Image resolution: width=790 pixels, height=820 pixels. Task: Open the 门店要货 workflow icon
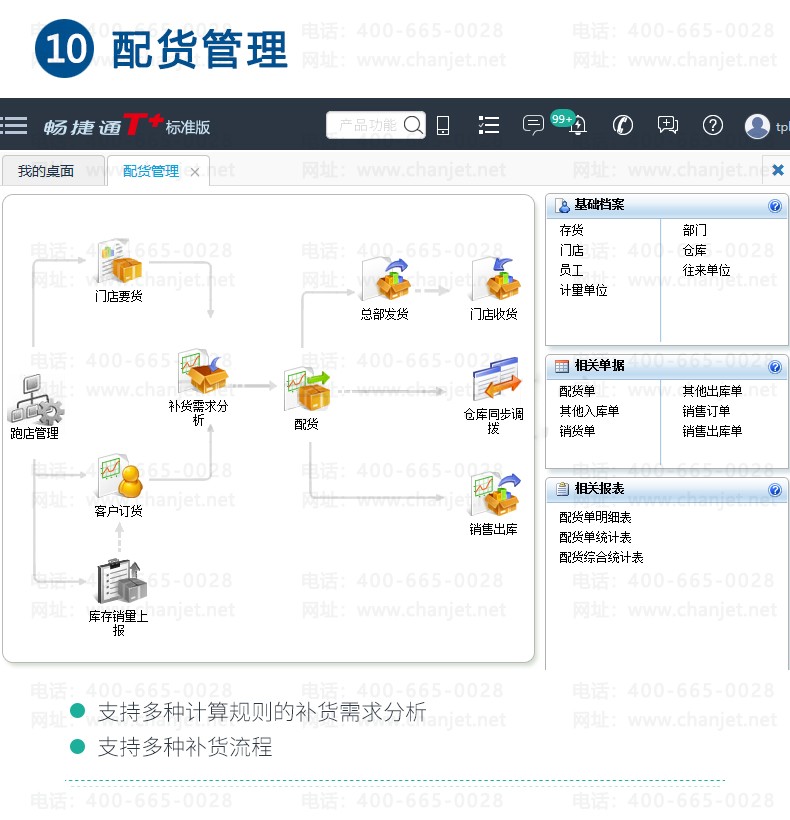tap(119, 261)
